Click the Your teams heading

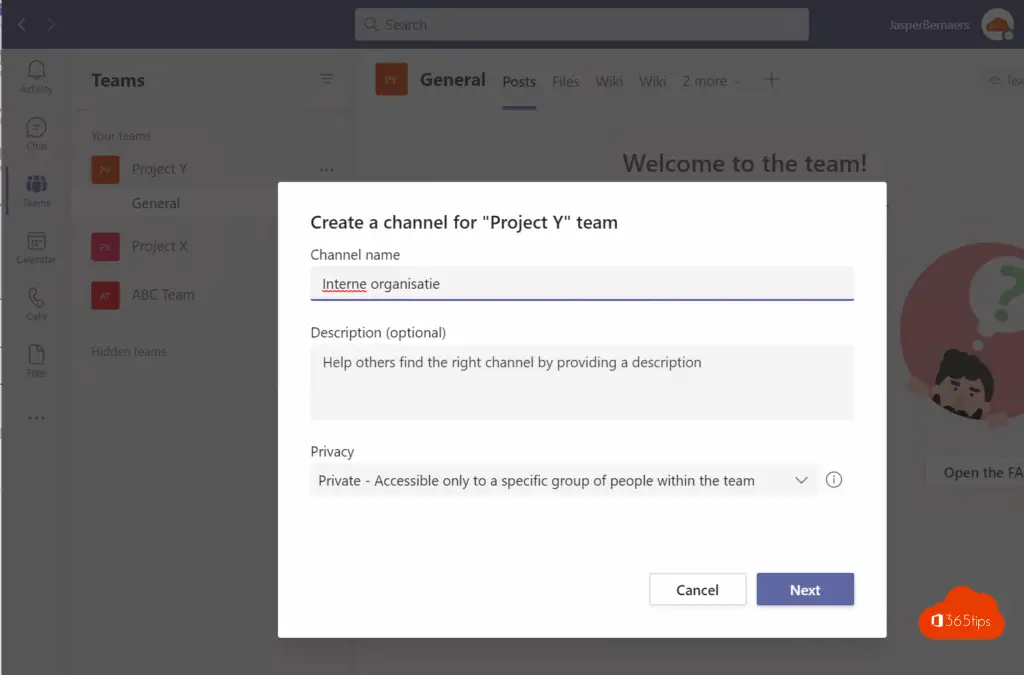[121, 136]
